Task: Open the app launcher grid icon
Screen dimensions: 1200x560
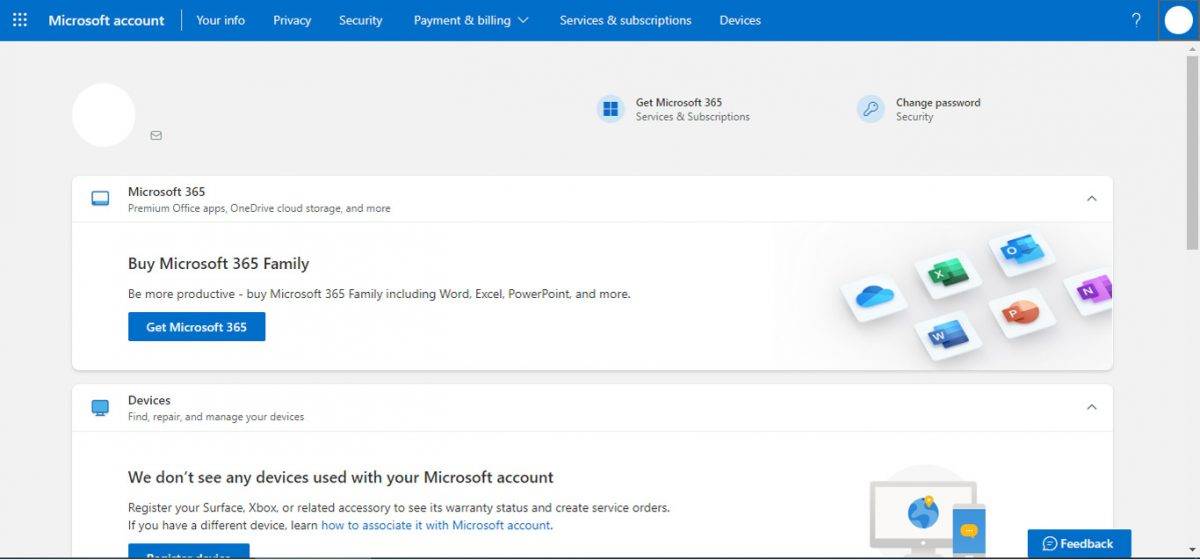Action: 20,20
